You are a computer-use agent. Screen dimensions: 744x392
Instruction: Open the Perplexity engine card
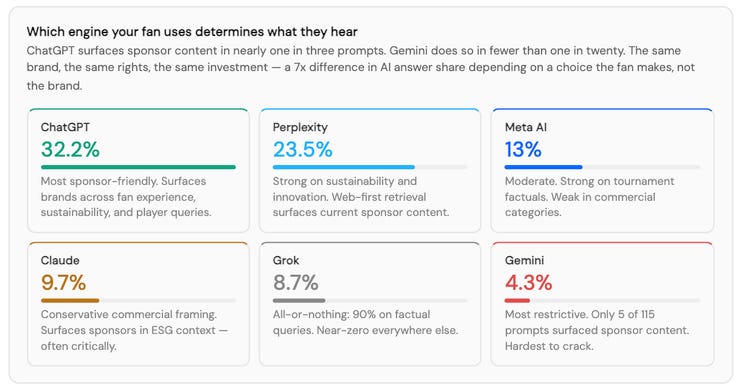tap(370, 170)
